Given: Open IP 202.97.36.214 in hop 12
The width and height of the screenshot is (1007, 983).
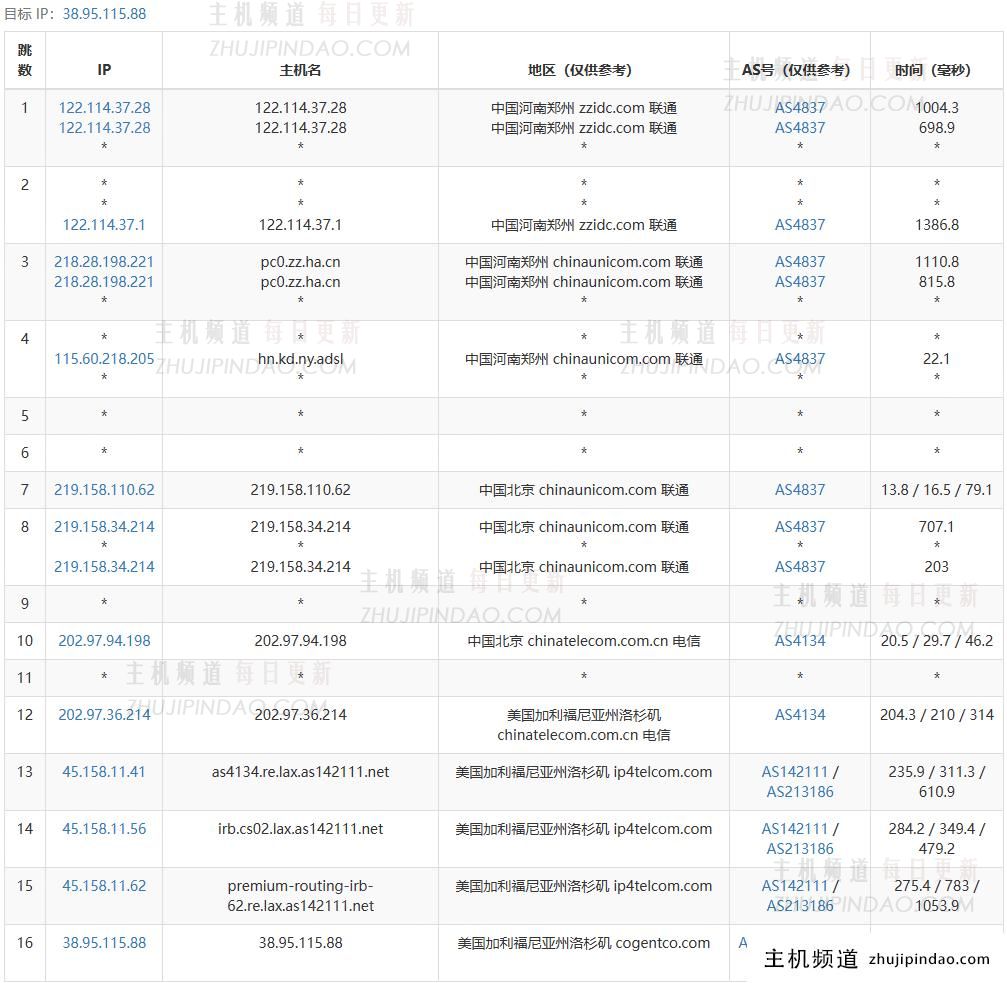Looking at the screenshot, I should click(104, 715).
